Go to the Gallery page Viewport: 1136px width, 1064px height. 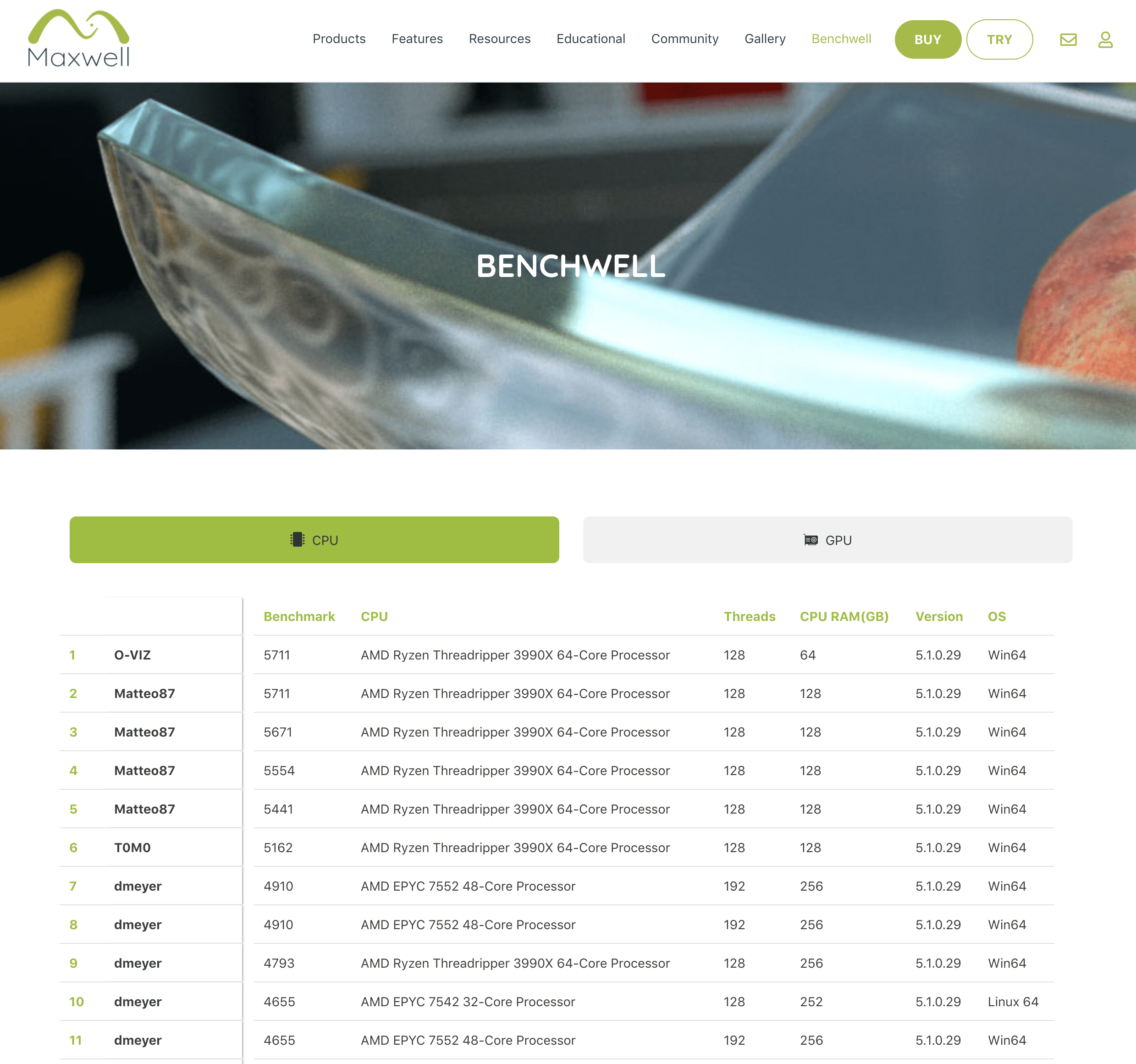765,39
